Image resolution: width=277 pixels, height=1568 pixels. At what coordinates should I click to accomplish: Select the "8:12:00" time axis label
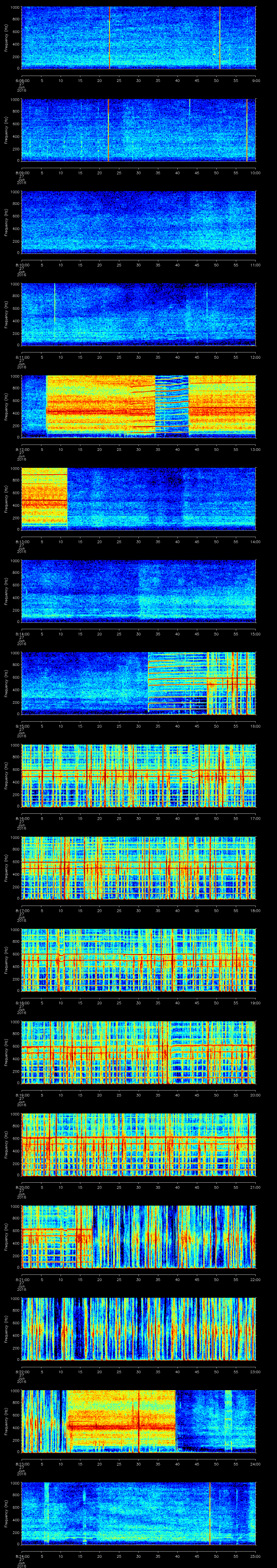[x=22, y=449]
